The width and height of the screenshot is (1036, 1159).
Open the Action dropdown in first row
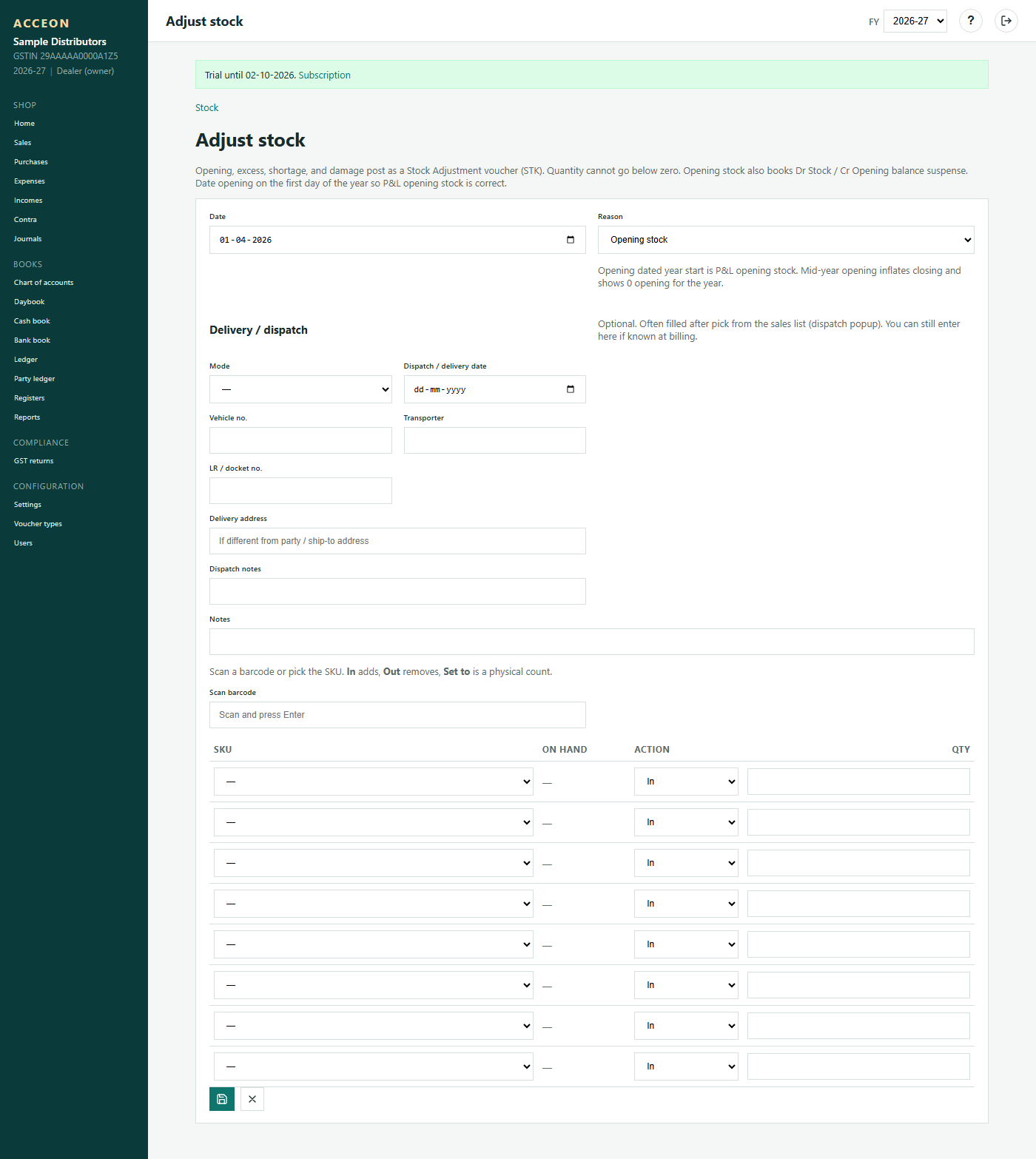point(686,782)
